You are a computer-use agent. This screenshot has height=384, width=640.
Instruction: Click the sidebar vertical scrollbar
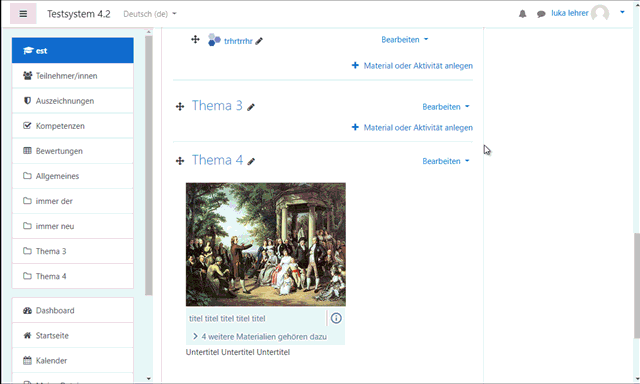click(149, 165)
